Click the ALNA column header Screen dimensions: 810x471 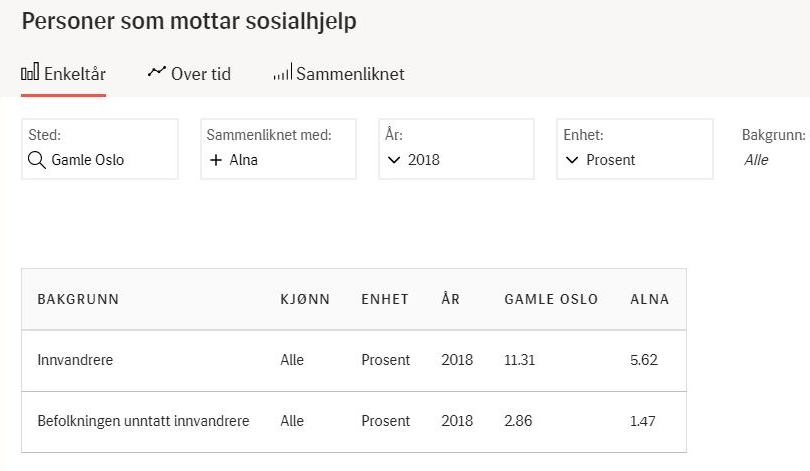[x=649, y=299]
